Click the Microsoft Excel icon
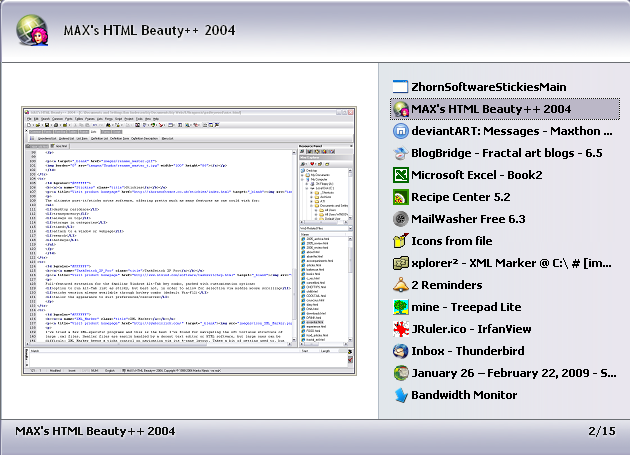 pyautogui.click(x=400, y=175)
